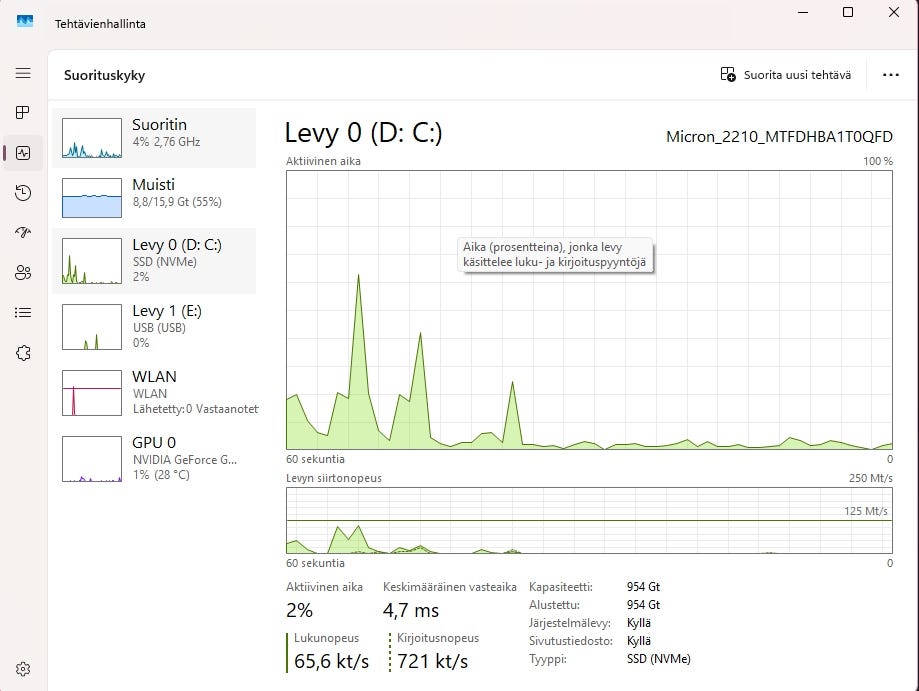Image resolution: width=919 pixels, height=691 pixels.
Task: Click the Task Manager app icon
Action: [25, 22]
